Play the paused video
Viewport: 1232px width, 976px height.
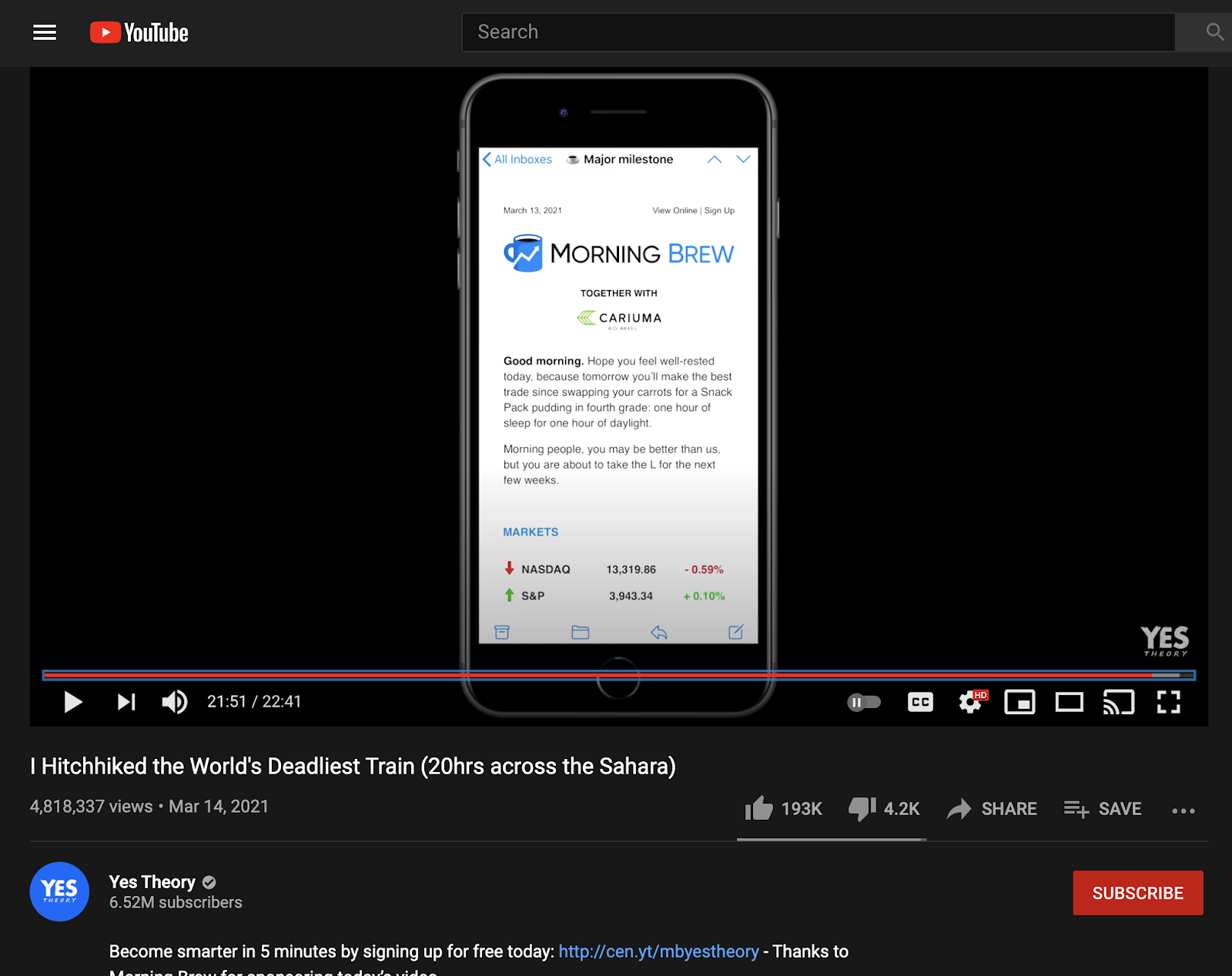(73, 702)
